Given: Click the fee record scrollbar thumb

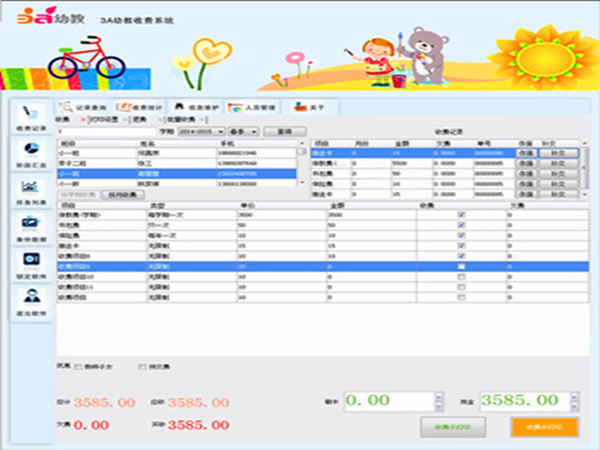Looking at the screenshot, I should click(x=584, y=168).
